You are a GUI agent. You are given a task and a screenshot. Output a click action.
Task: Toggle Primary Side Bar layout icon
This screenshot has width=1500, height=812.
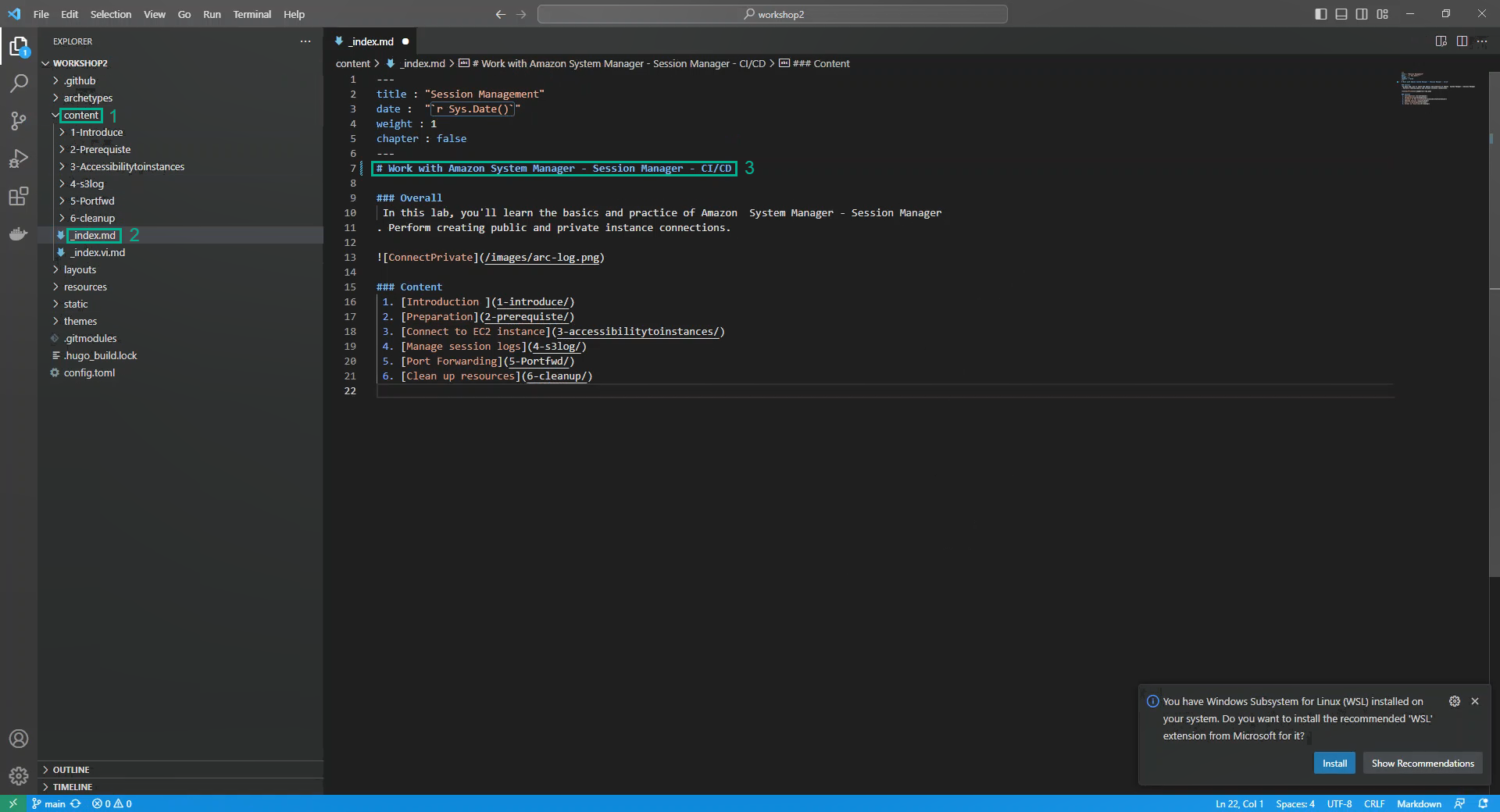click(1321, 14)
